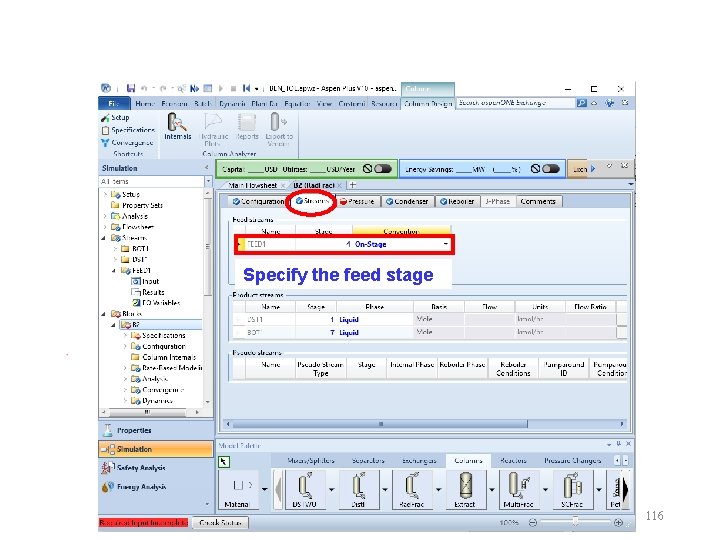720x540 pixels.
Task: Switch to the Configuration tab
Action: [259, 202]
